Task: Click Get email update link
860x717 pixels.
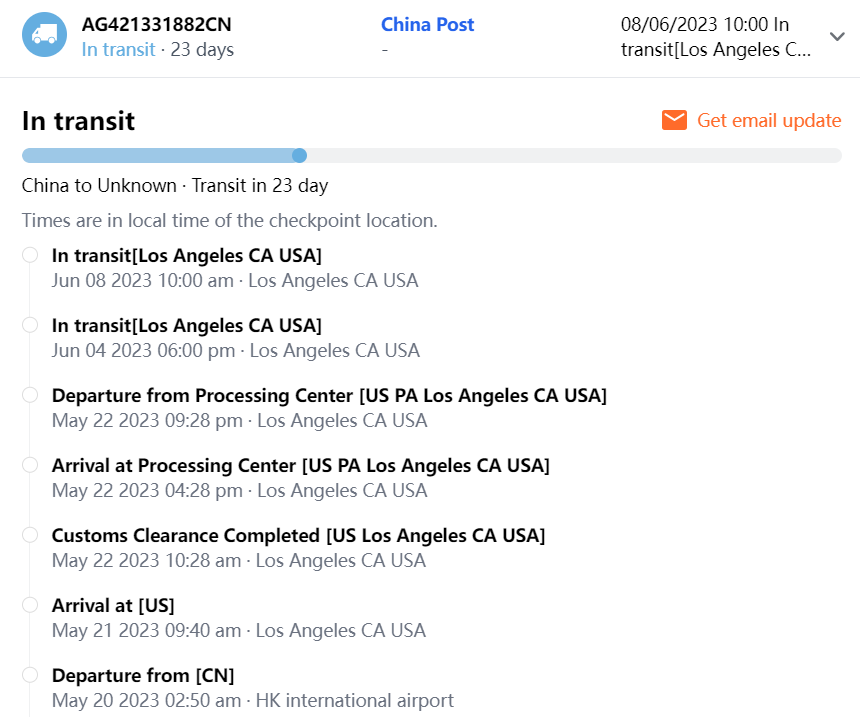Action: point(768,121)
